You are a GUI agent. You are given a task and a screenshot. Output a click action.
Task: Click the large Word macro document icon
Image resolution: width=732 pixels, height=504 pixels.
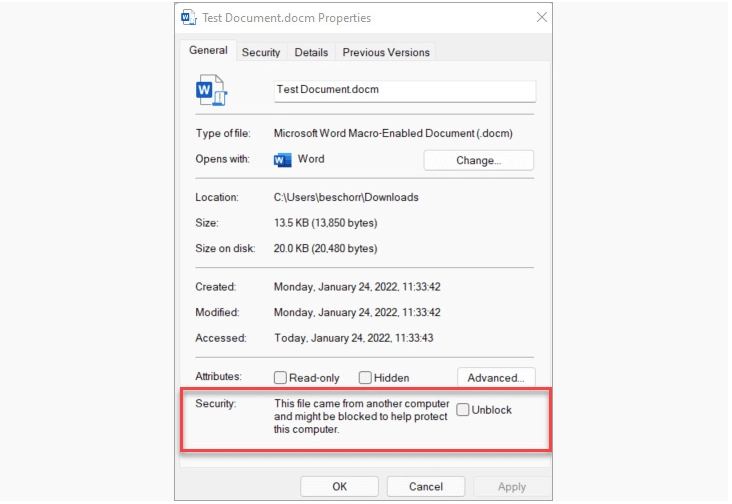211,91
